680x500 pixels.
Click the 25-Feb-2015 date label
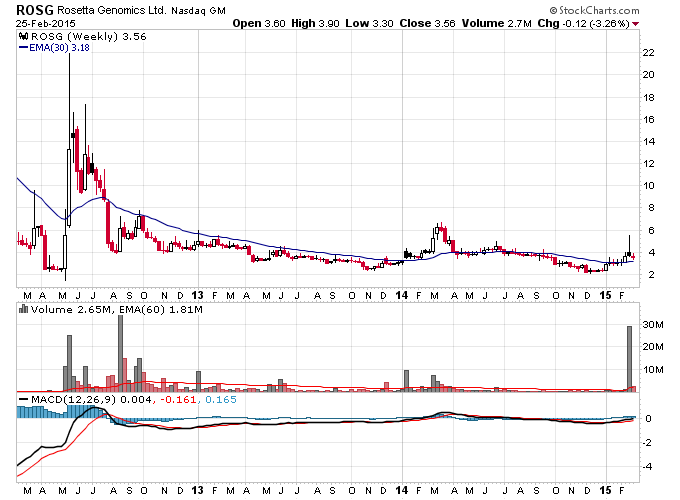click(46, 23)
